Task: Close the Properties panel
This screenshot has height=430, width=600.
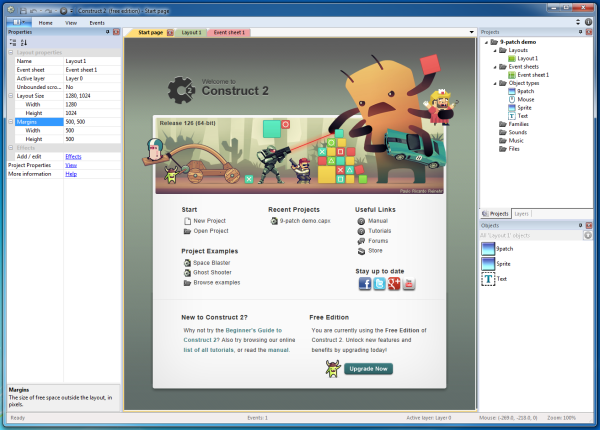Action: [x=116, y=32]
